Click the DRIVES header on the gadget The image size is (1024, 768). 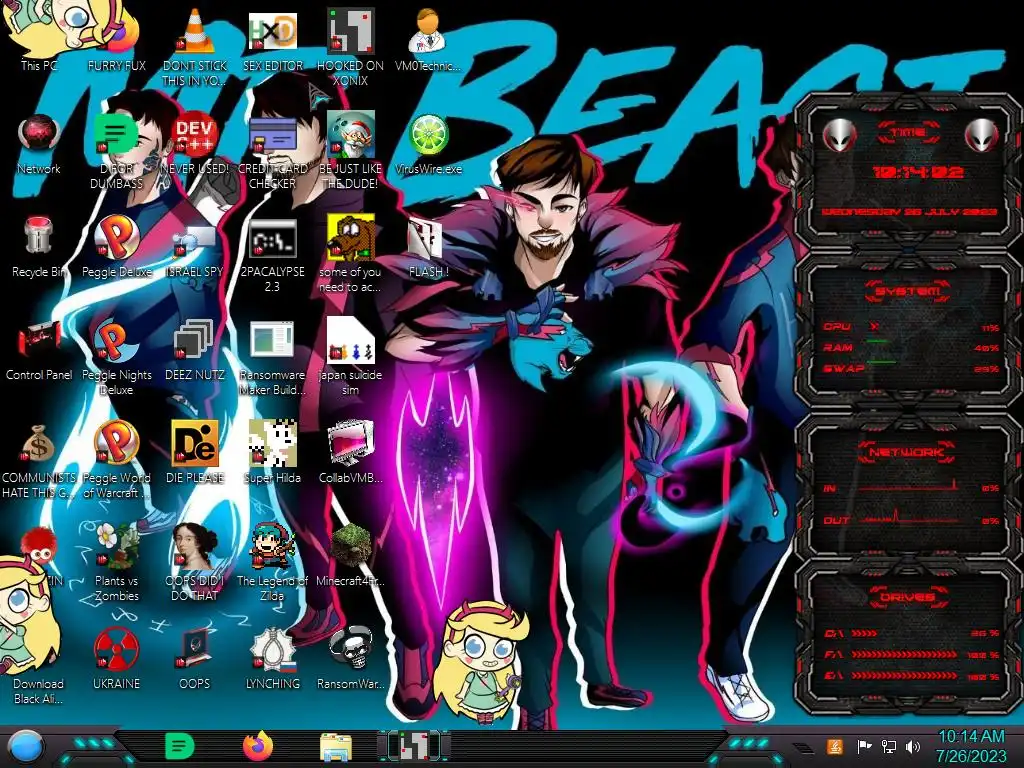pyautogui.click(x=906, y=597)
